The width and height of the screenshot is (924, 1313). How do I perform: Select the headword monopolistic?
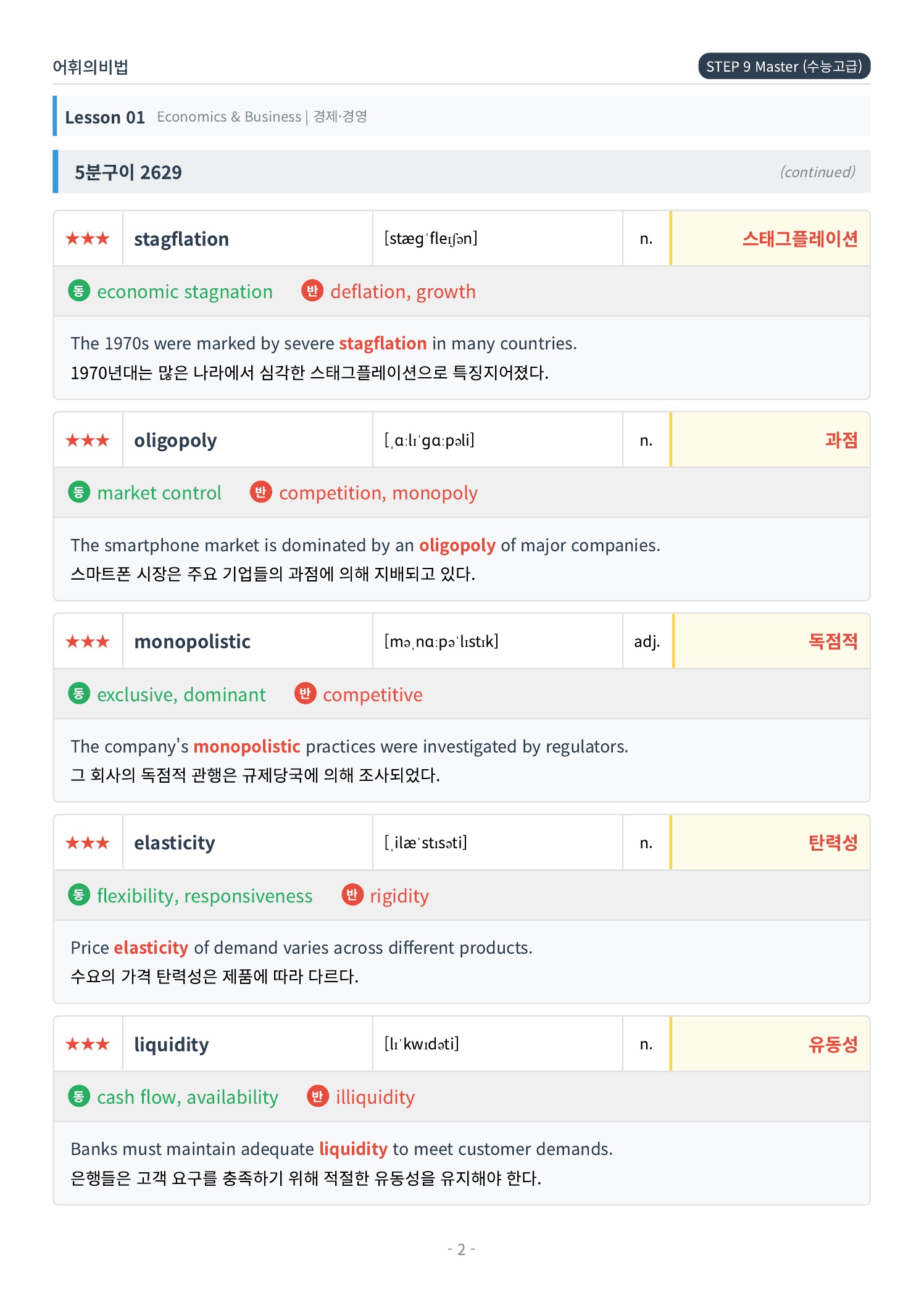tap(192, 641)
